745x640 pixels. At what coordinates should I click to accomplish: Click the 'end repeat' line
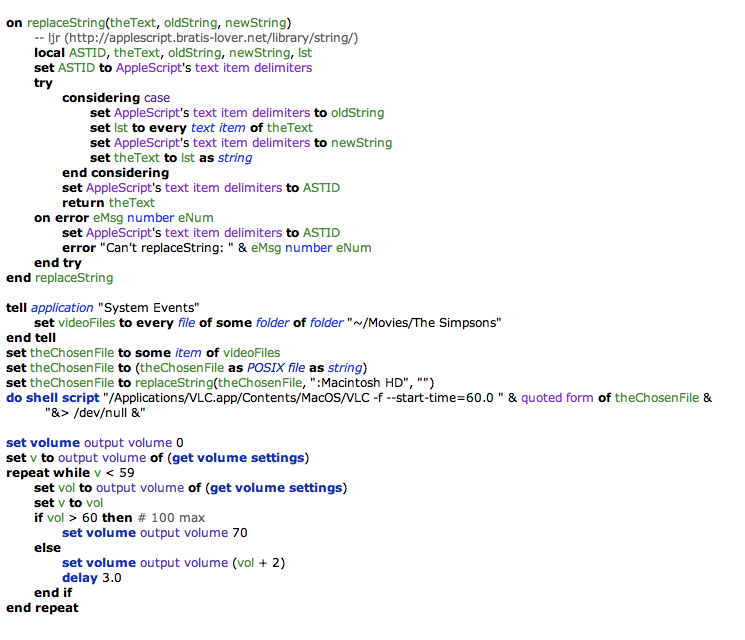pos(42,608)
